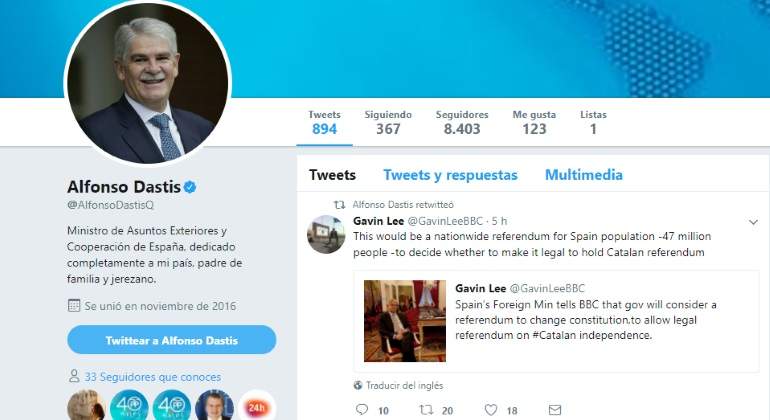Click the reply icon under the tweet
Image resolution: width=770 pixels, height=420 pixels.
[x=362, y=409]
